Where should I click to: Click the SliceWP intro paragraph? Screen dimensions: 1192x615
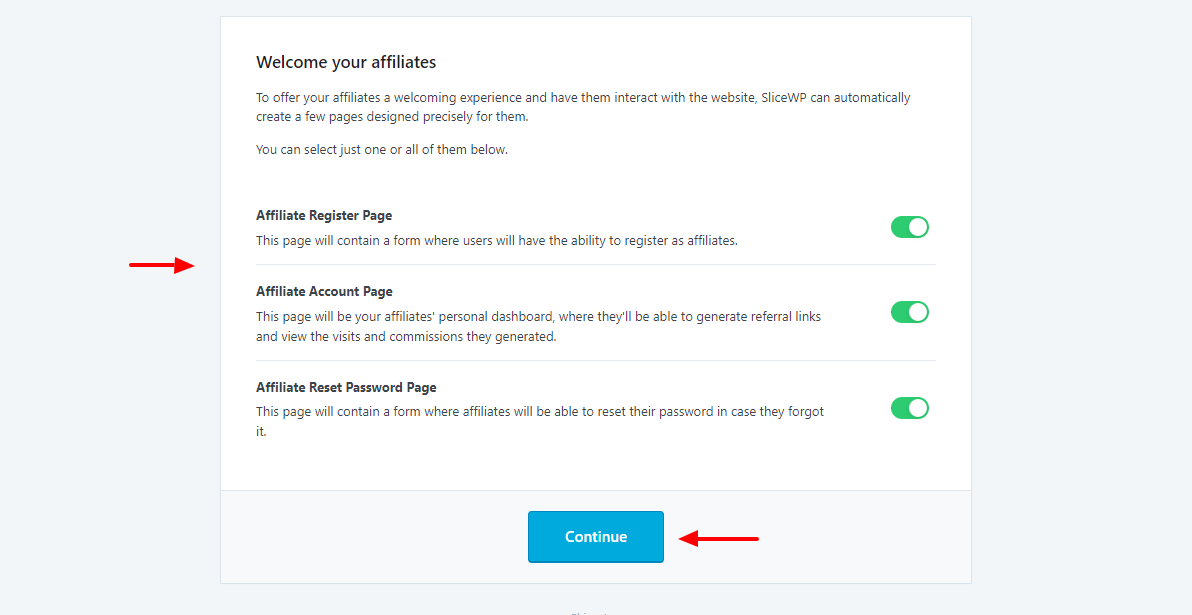tap(582, 107)
